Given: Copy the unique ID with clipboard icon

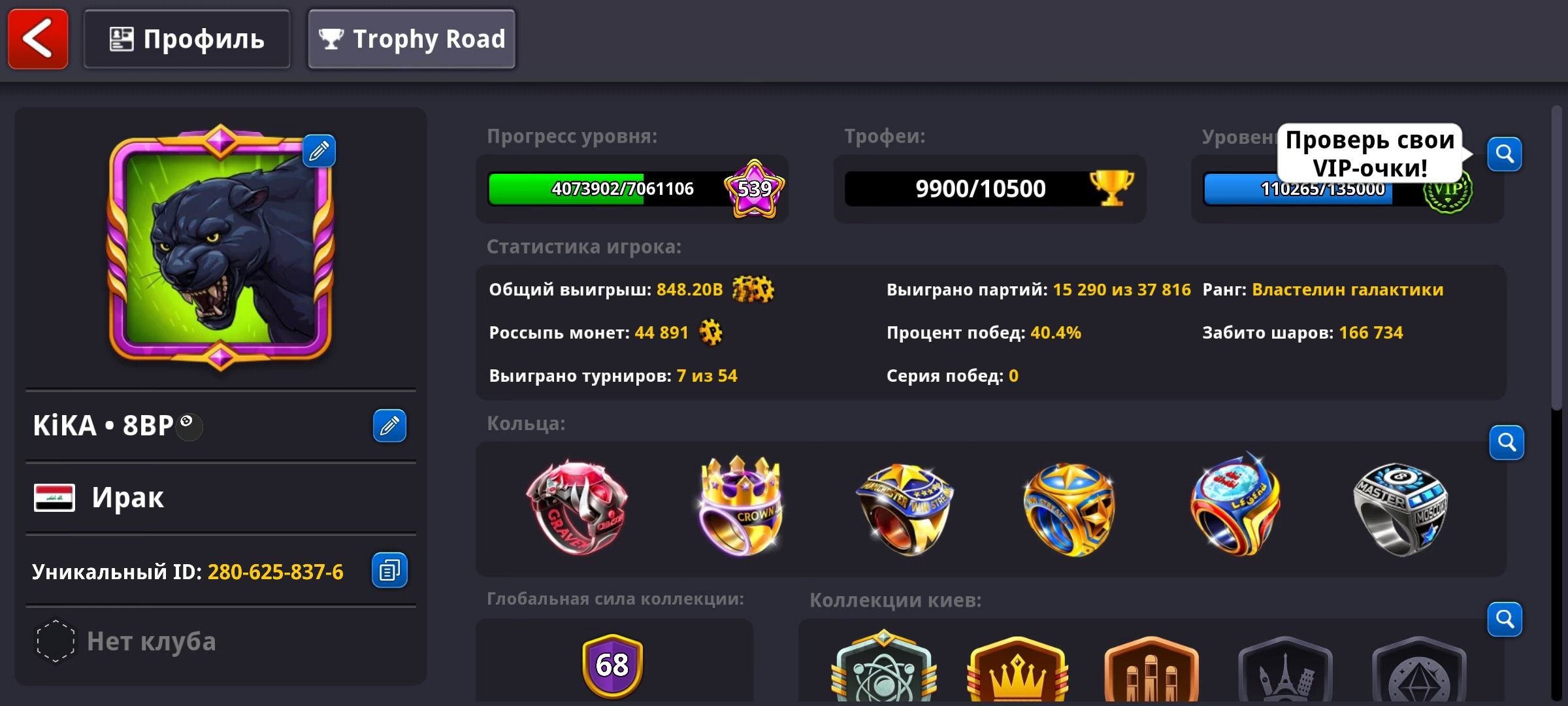Looking at the screenshot, I should [389, 571].
